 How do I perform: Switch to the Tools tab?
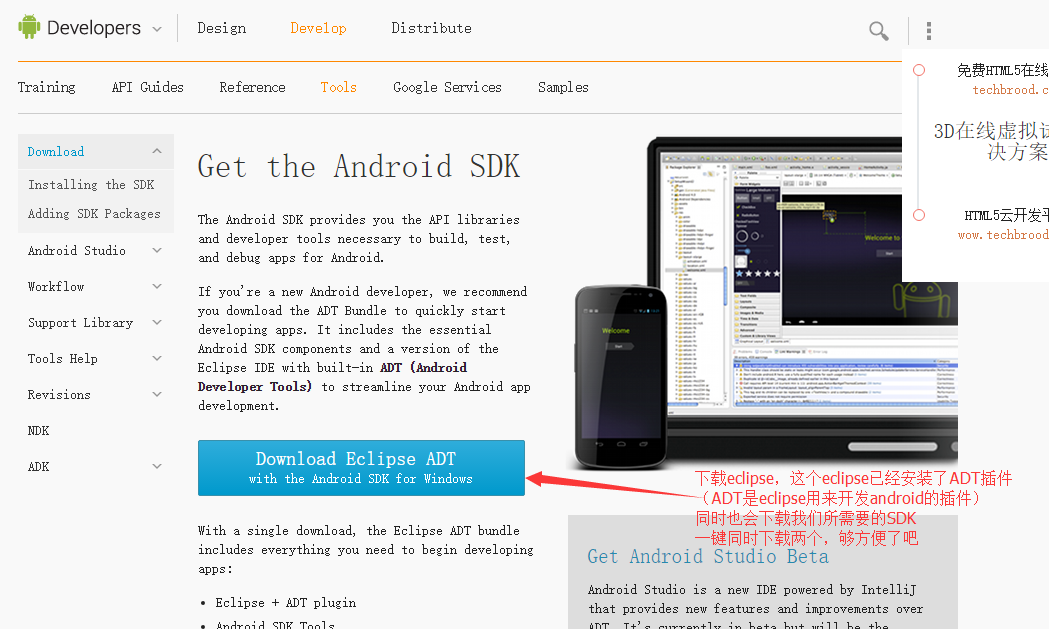[x=339, y=87]
